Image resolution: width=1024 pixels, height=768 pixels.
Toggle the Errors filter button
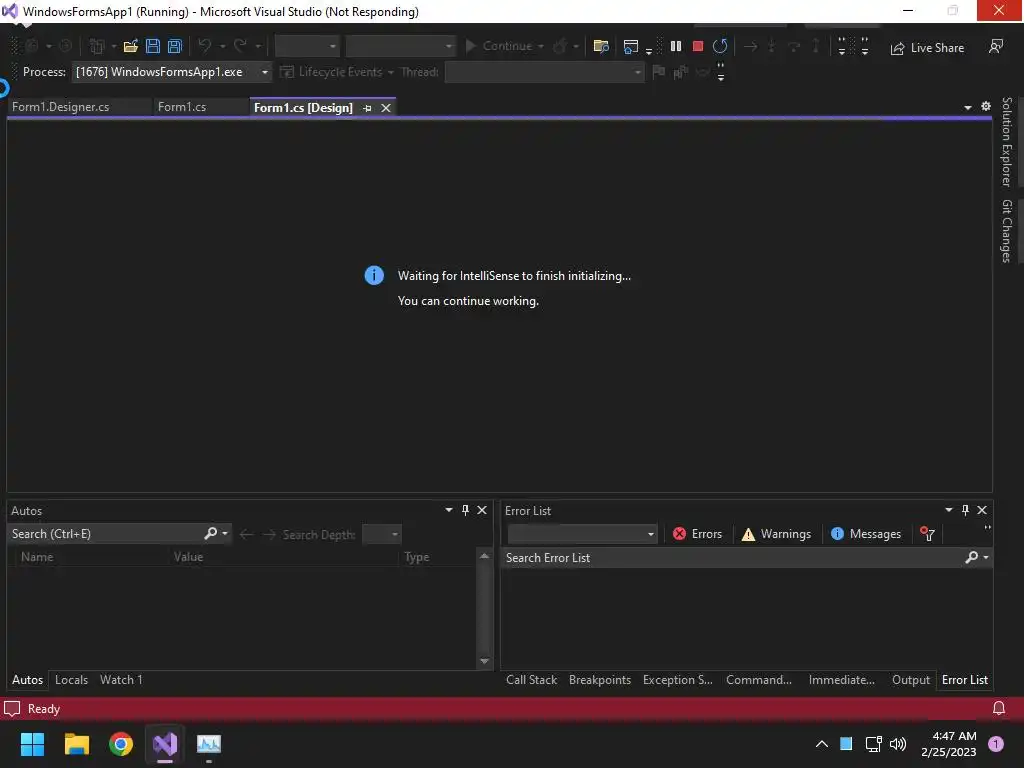pyautogui.click(x=697, y=534)
